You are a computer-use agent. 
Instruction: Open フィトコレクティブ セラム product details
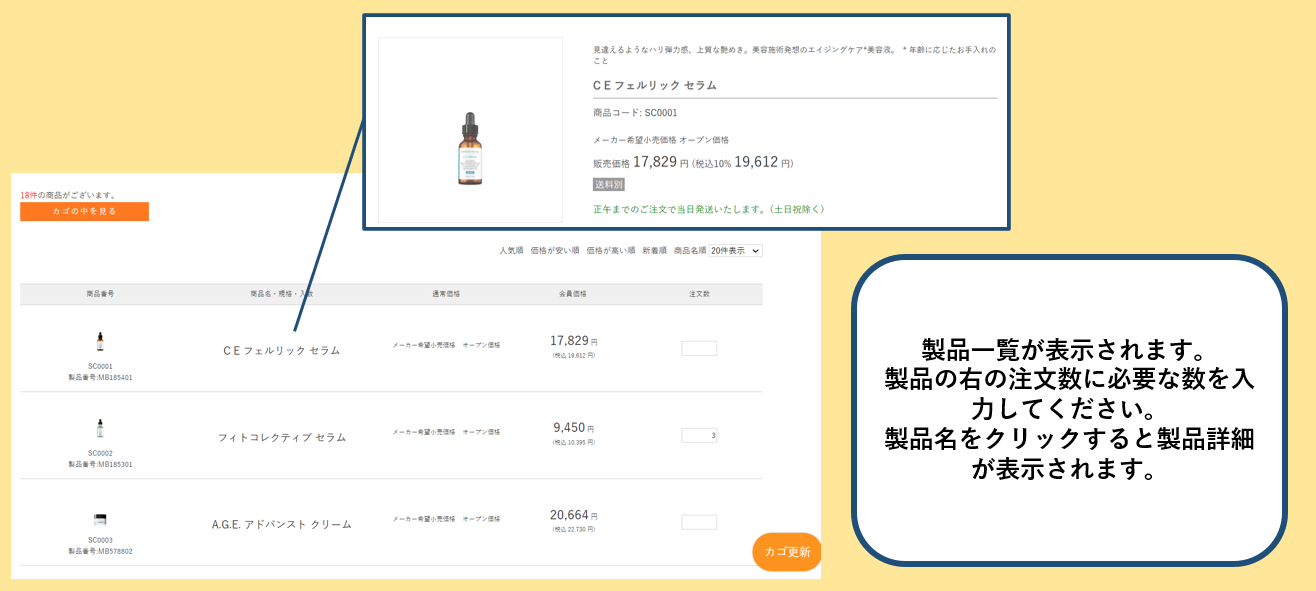pos(282,438)
